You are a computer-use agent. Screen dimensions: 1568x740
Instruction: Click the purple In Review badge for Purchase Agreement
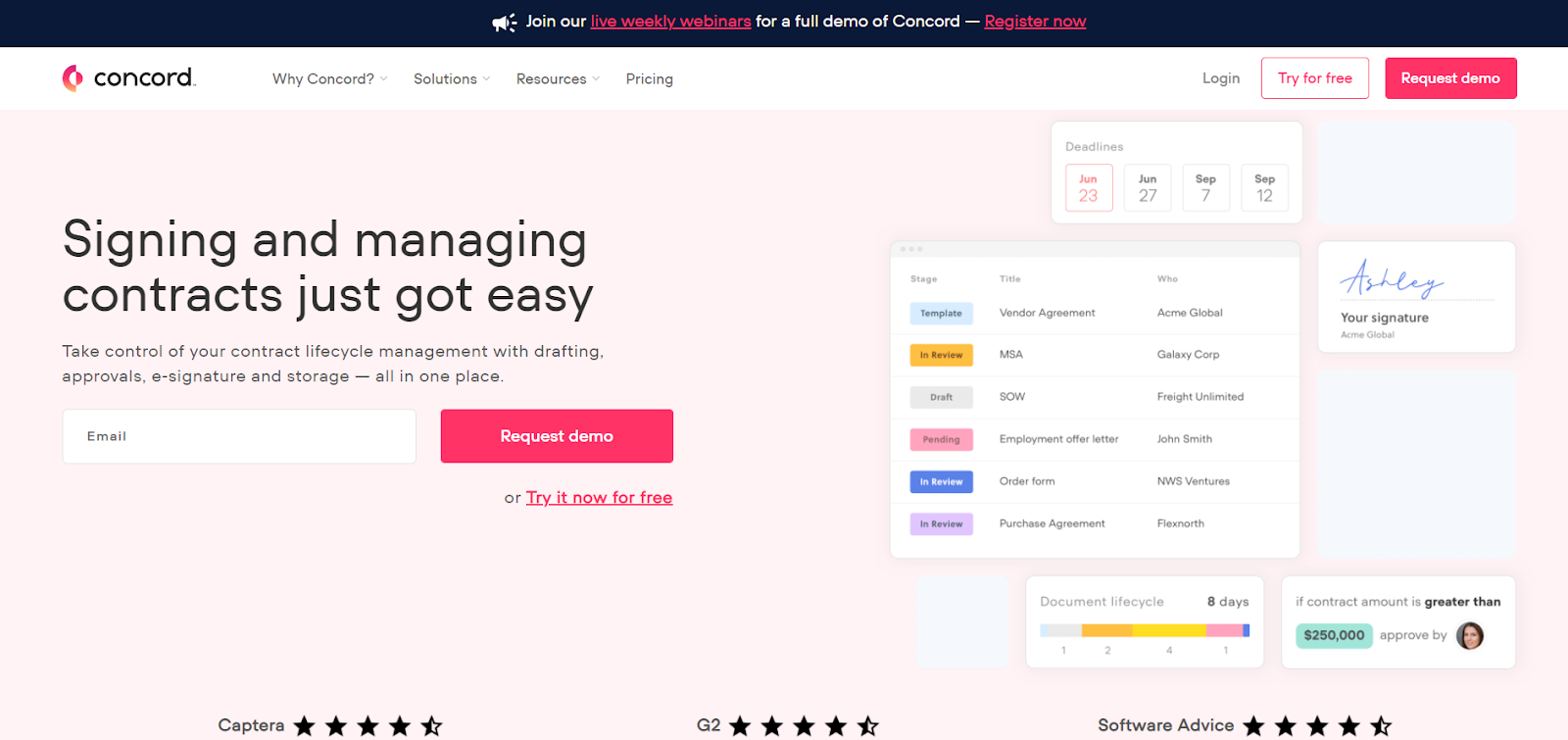click(941, 523)
